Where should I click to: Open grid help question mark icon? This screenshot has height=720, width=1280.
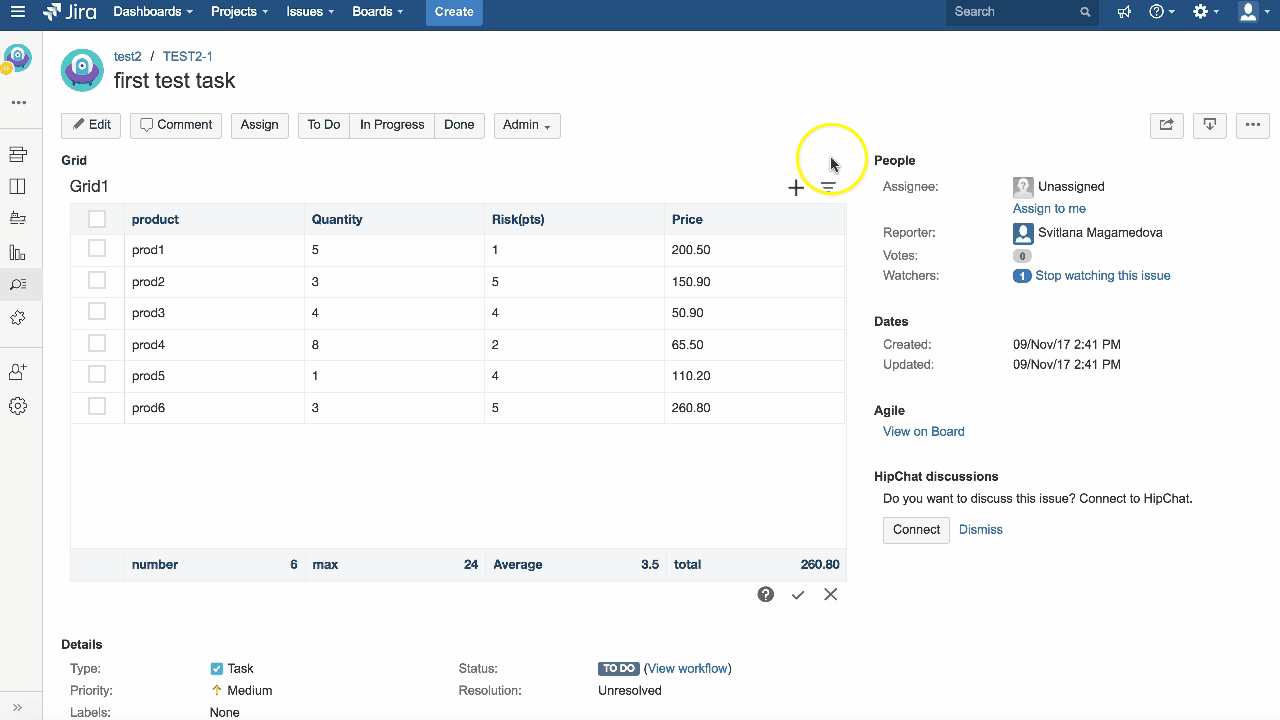tap(766, 594)
